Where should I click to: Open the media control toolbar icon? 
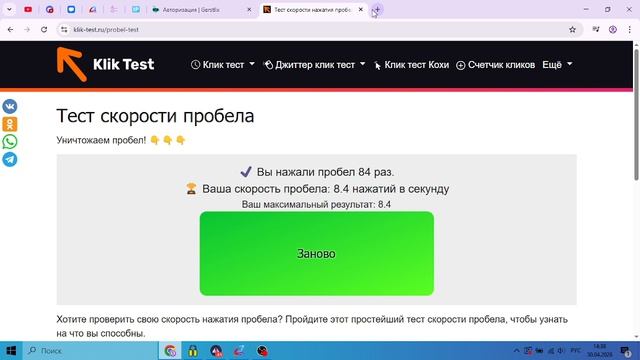click(x=596, y=29)
